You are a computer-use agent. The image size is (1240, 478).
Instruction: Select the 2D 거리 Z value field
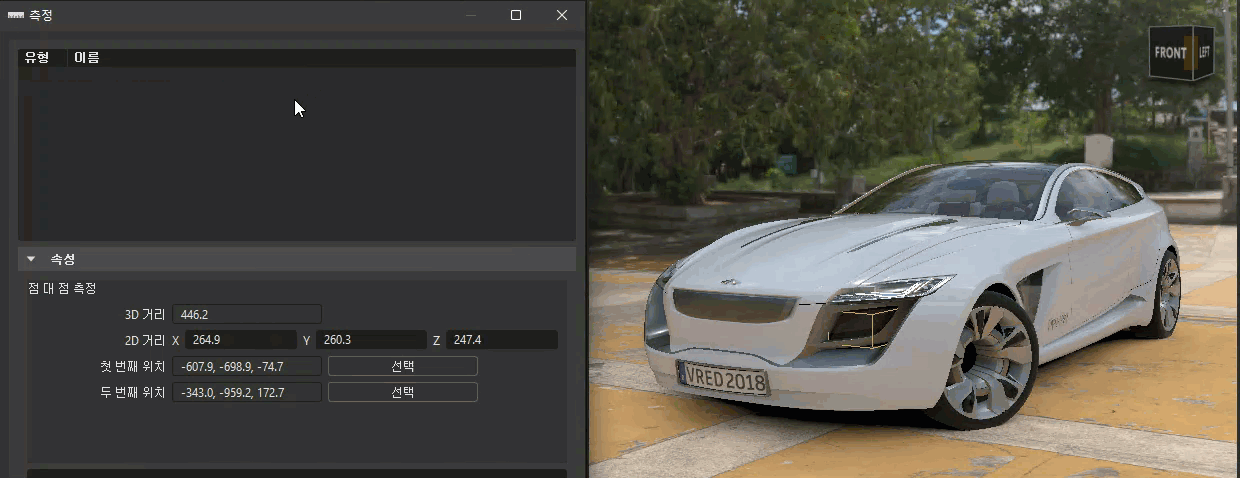click(x=502, y=340)
